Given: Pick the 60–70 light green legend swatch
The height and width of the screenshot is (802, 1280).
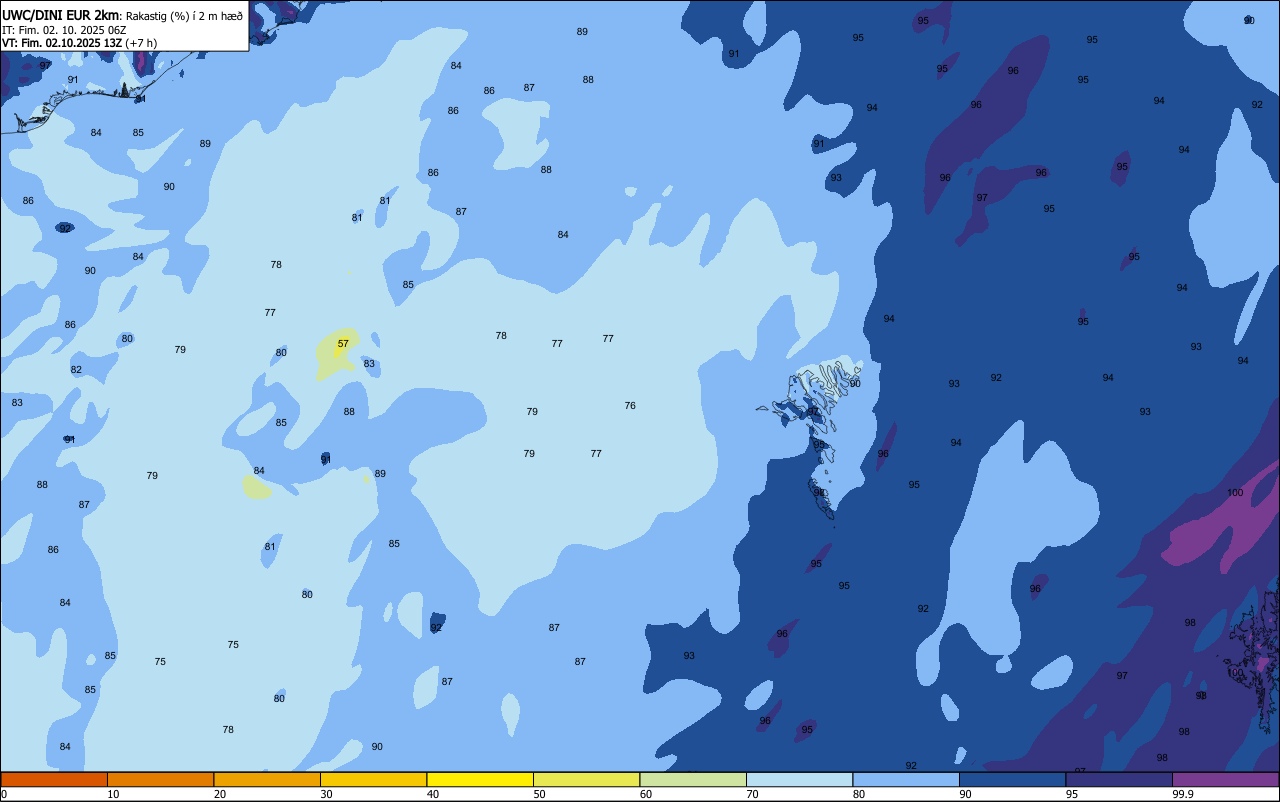Looking at the screenshot, I should [x=693, y=779].
